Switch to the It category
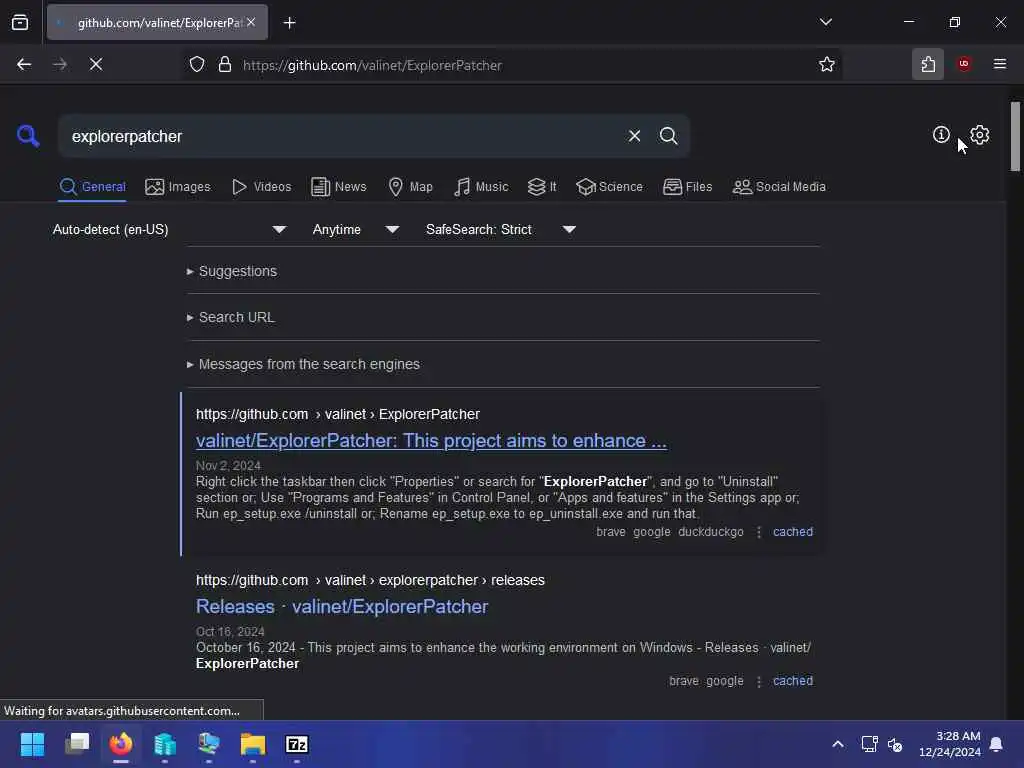The height and width of the screenshot is (768, 1024). tap(542, 187)
